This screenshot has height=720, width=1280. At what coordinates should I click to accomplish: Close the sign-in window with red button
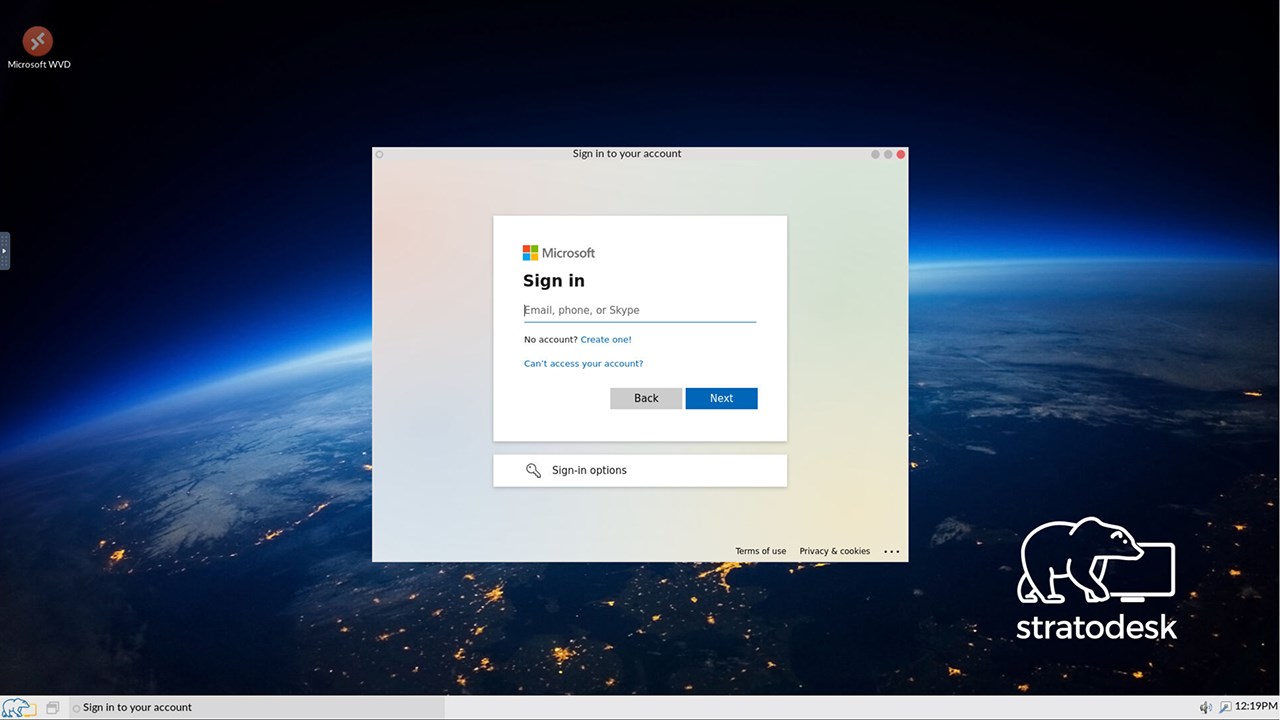pyautogui.click(x=901, y=154)
